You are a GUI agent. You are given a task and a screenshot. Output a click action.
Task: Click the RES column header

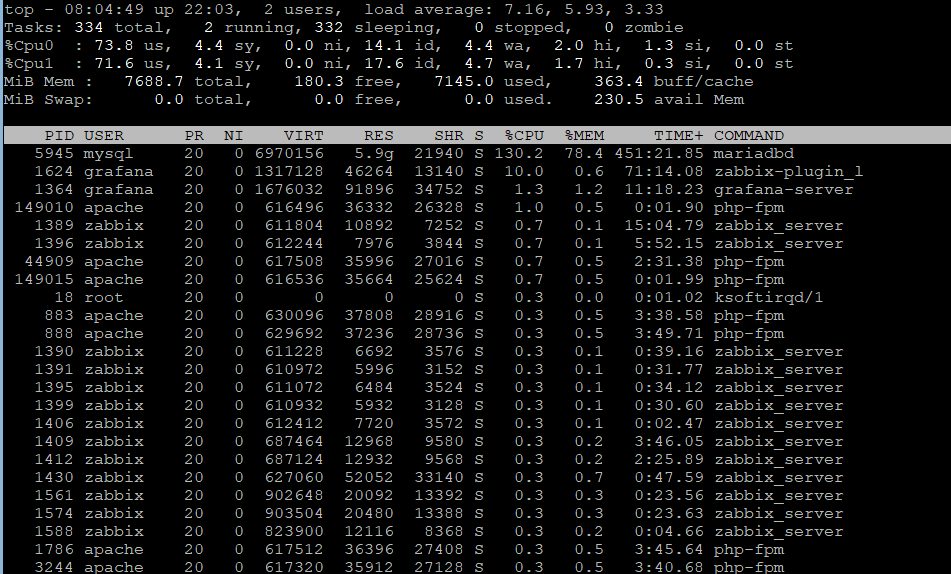click(x=379, y=135)
